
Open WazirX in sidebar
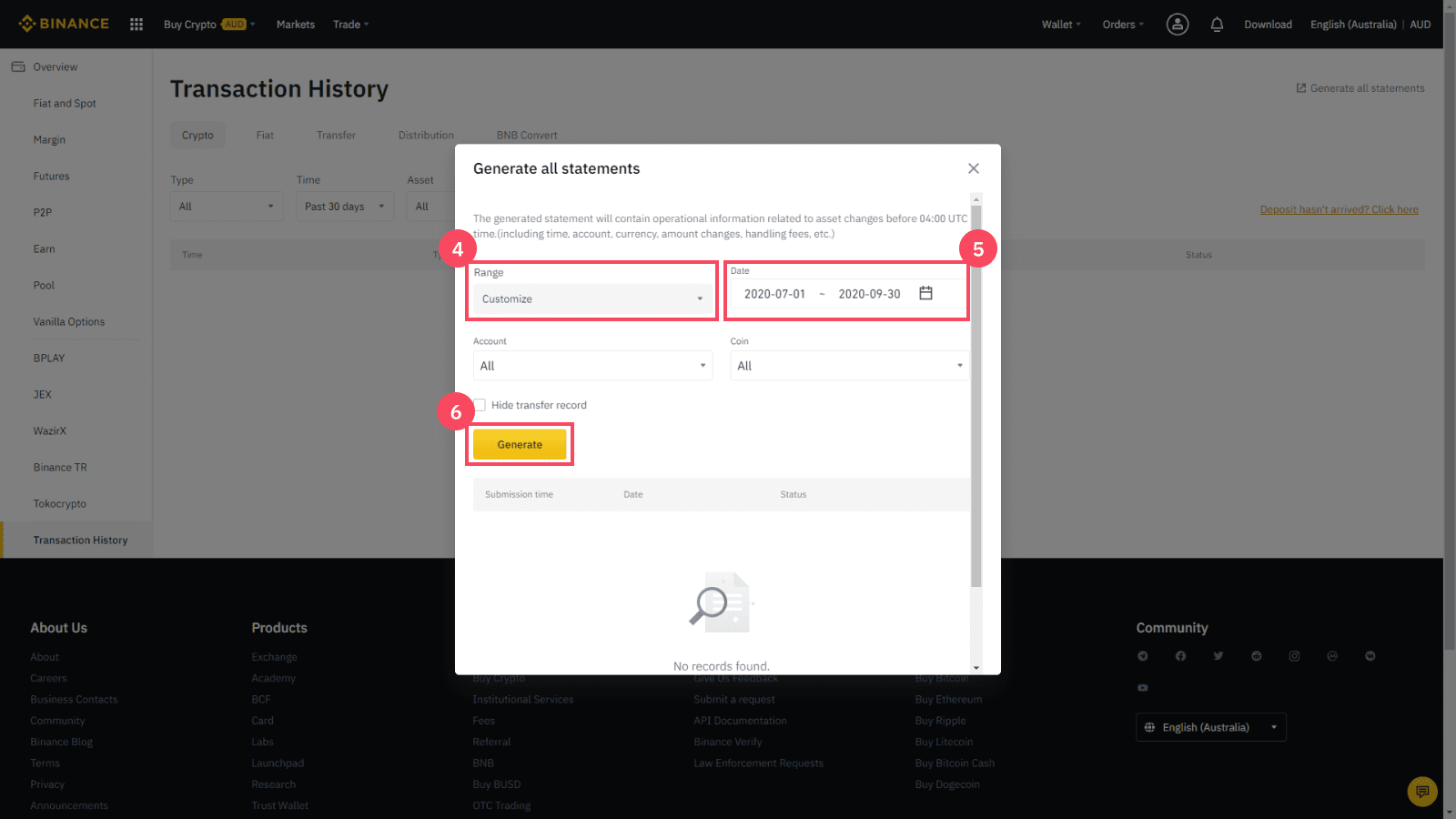point(50,430)
